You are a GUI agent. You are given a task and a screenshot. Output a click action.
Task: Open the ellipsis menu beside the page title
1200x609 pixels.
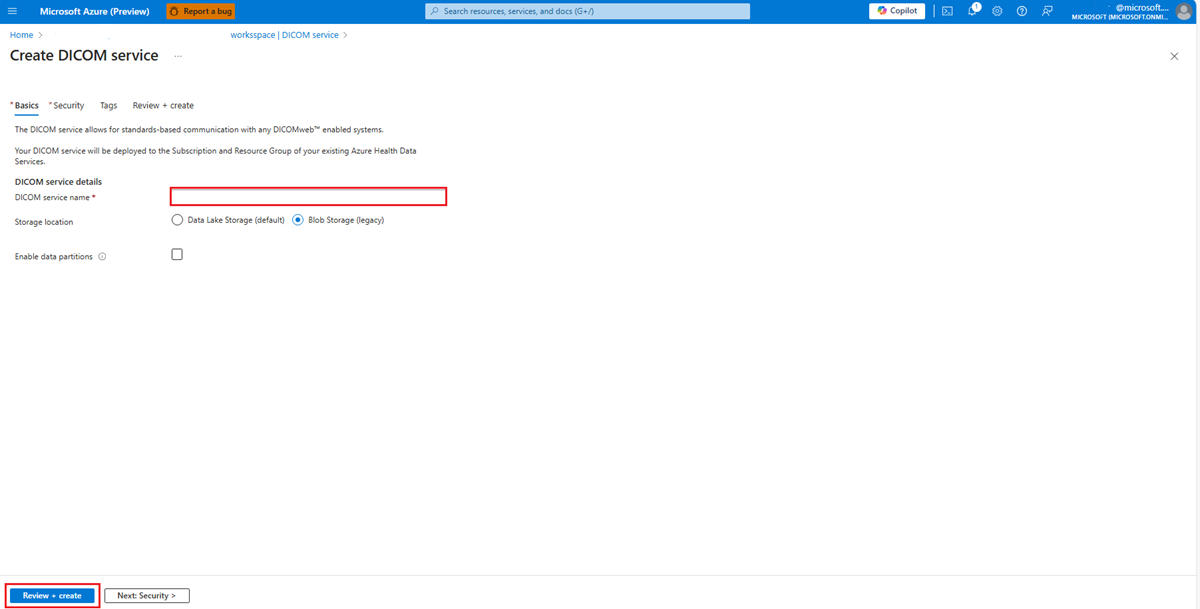[177, 58]
